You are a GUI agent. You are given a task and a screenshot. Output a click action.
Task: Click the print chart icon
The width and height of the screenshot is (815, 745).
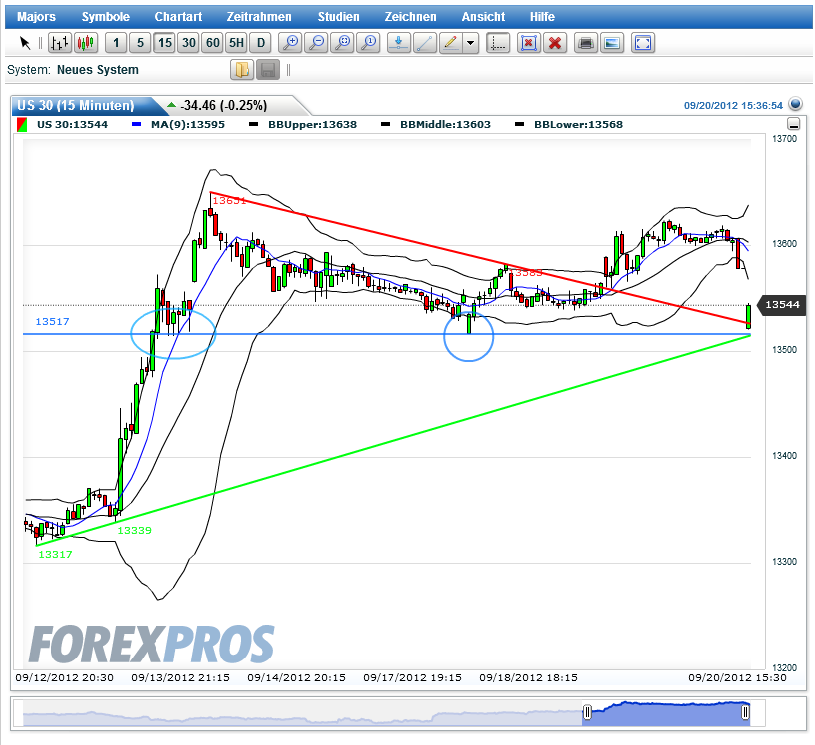point(586,43)
